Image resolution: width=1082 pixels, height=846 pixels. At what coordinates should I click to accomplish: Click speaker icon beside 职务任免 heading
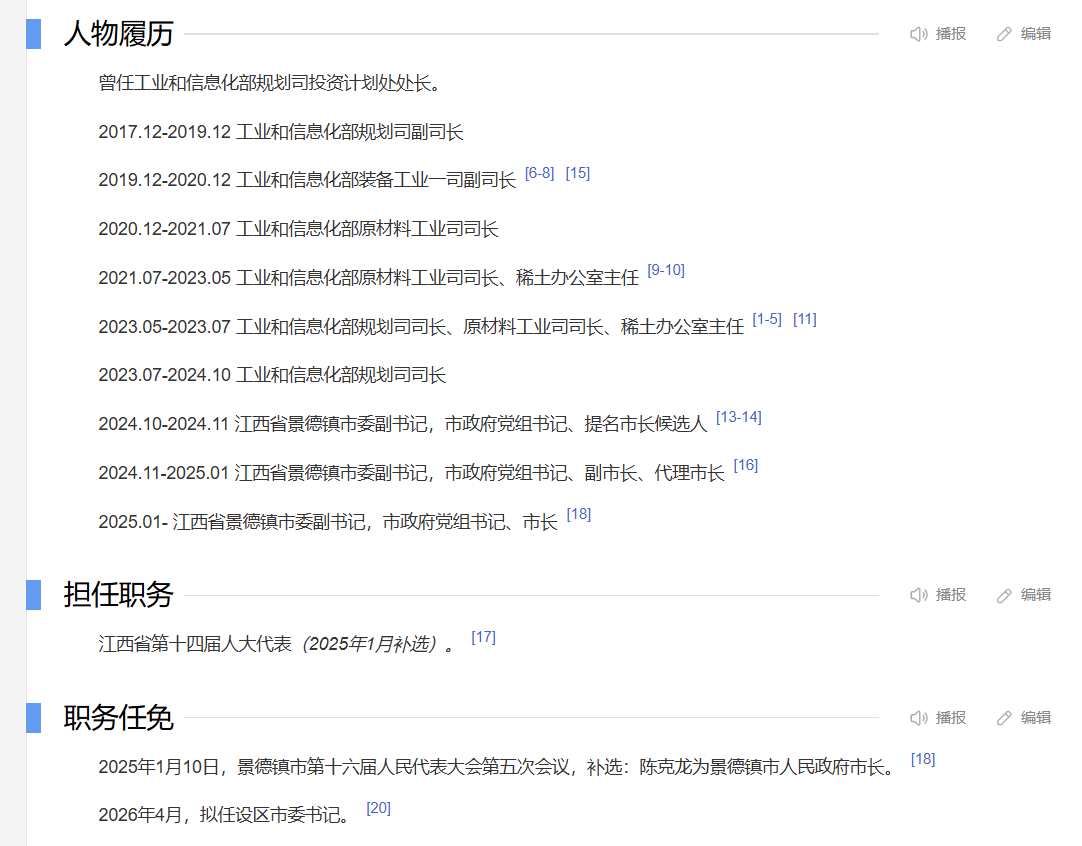click(918, 718)
